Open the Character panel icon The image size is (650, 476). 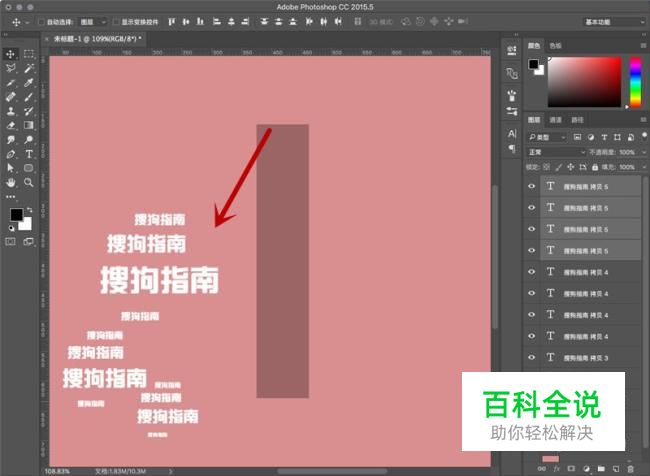512,134
